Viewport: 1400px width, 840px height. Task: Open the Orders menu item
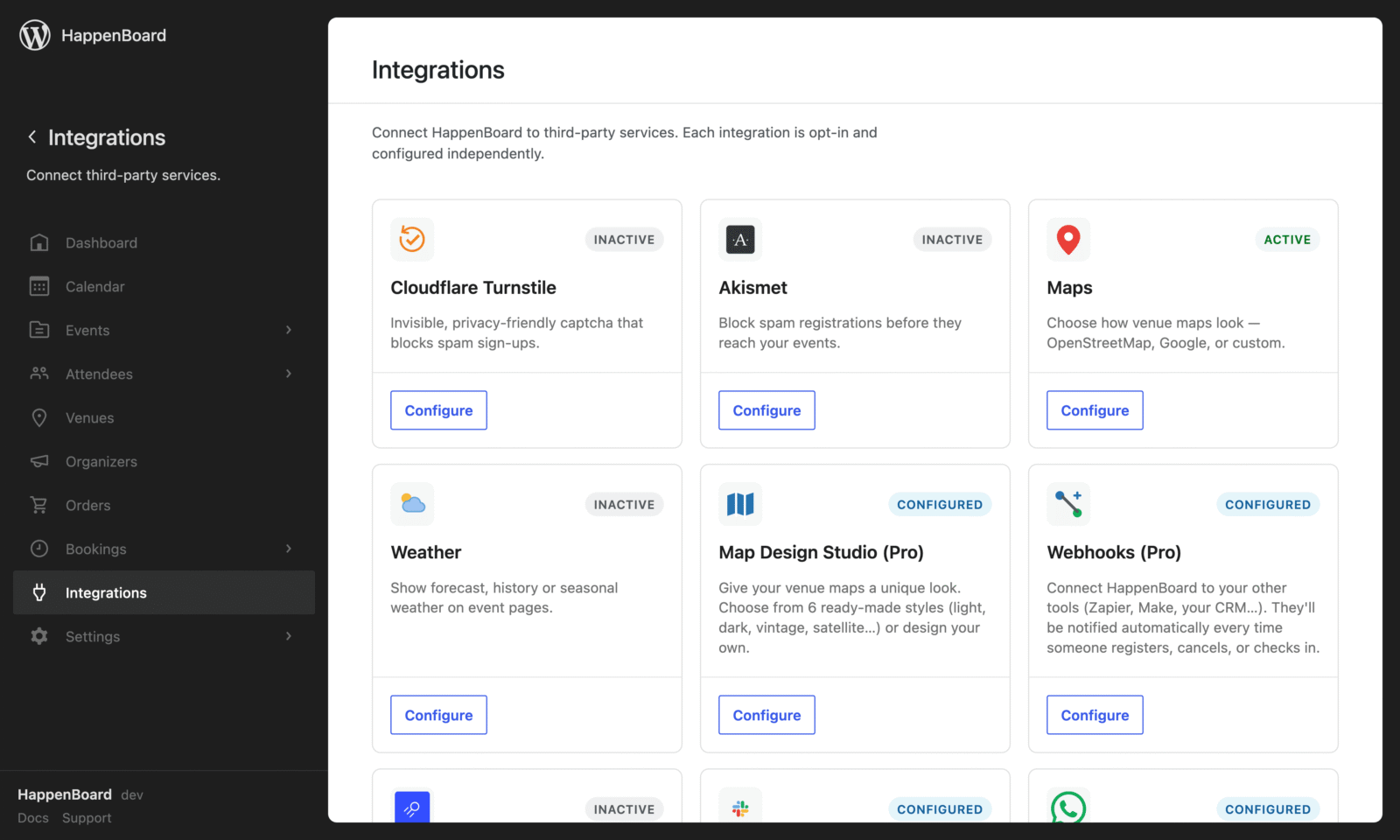[164, 505]
